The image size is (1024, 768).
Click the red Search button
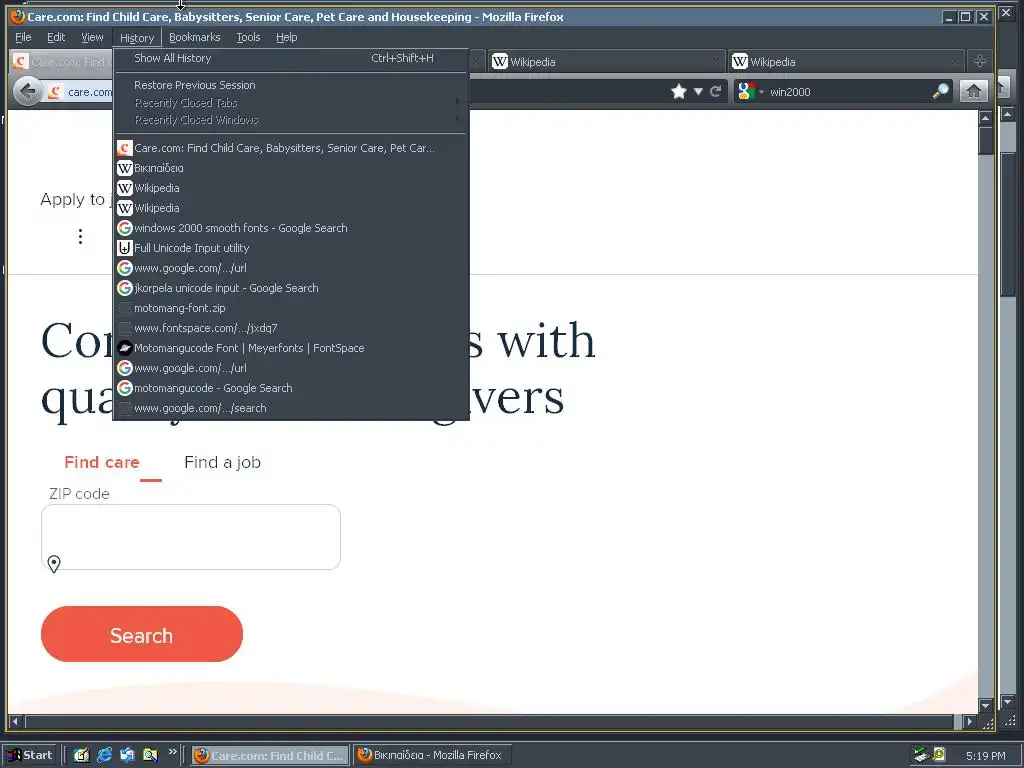(142, 634)
